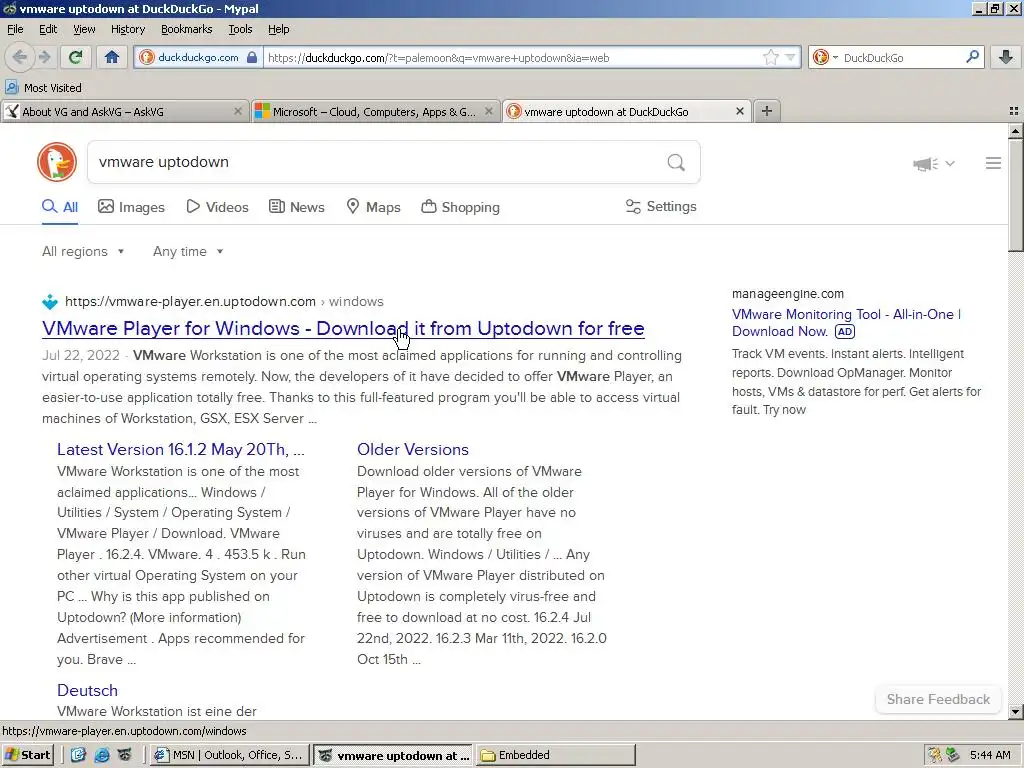The width and height of the screenshot is (1024, 768).
Task: Click the search bar magnifier icon
Action: [x=972, y=57]
